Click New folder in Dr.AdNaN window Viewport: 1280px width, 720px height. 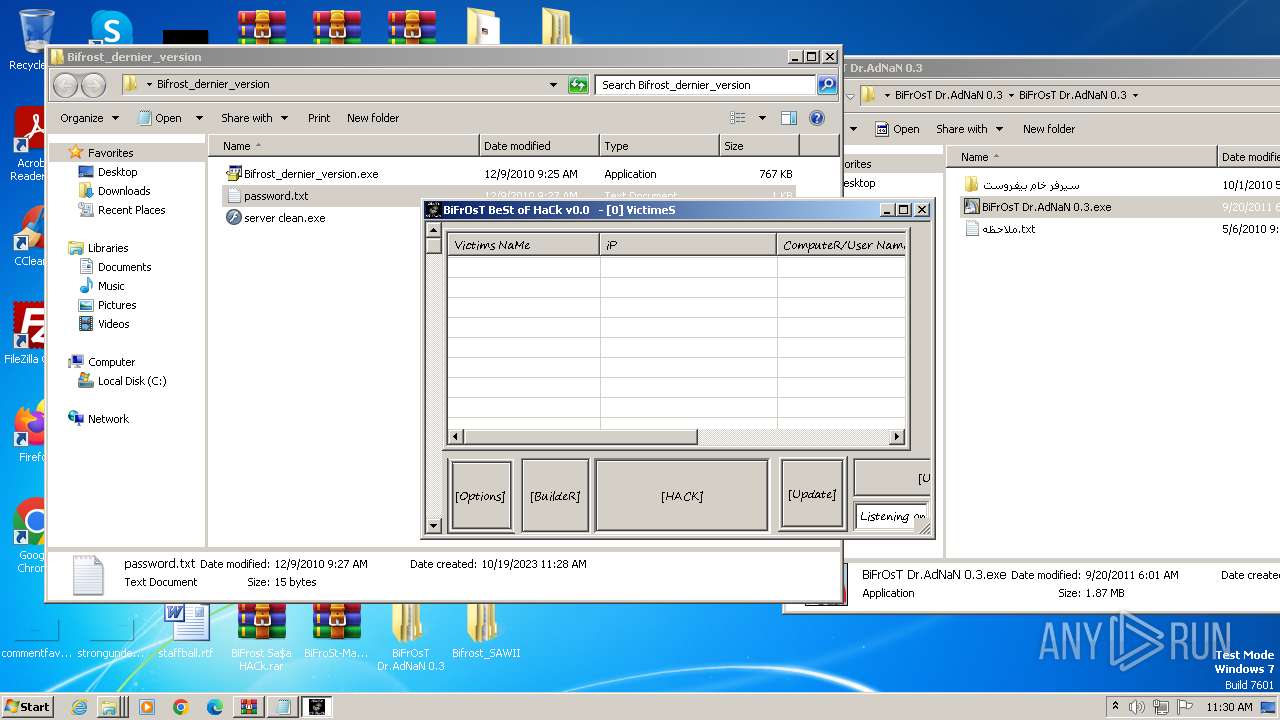(1049, 129)
